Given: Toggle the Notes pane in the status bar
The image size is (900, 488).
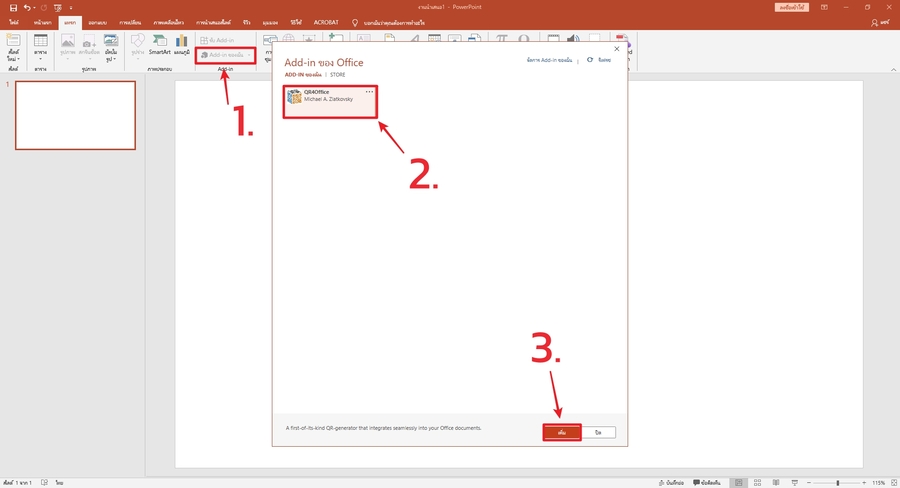Looking at the screenshot, I should point(671,483).
